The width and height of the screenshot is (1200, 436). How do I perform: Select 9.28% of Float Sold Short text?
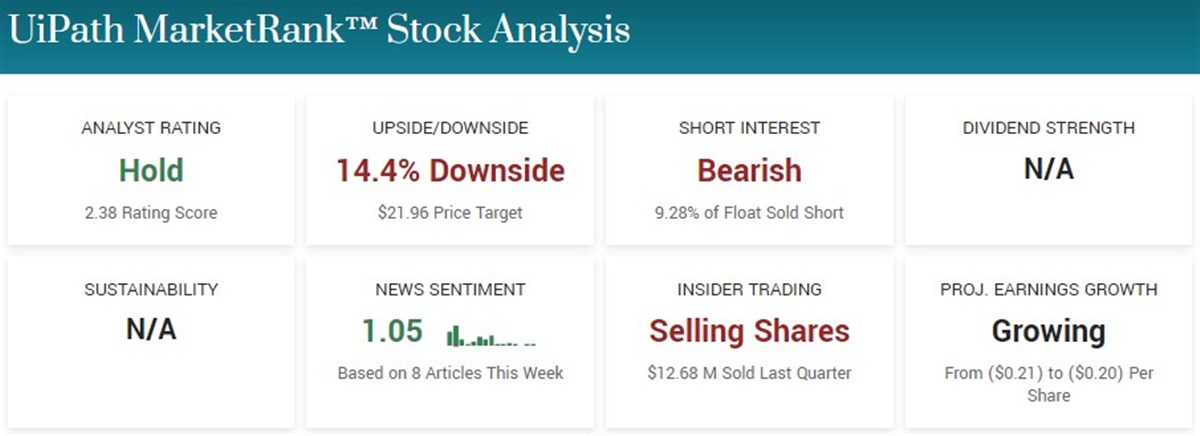pos(749,212)
